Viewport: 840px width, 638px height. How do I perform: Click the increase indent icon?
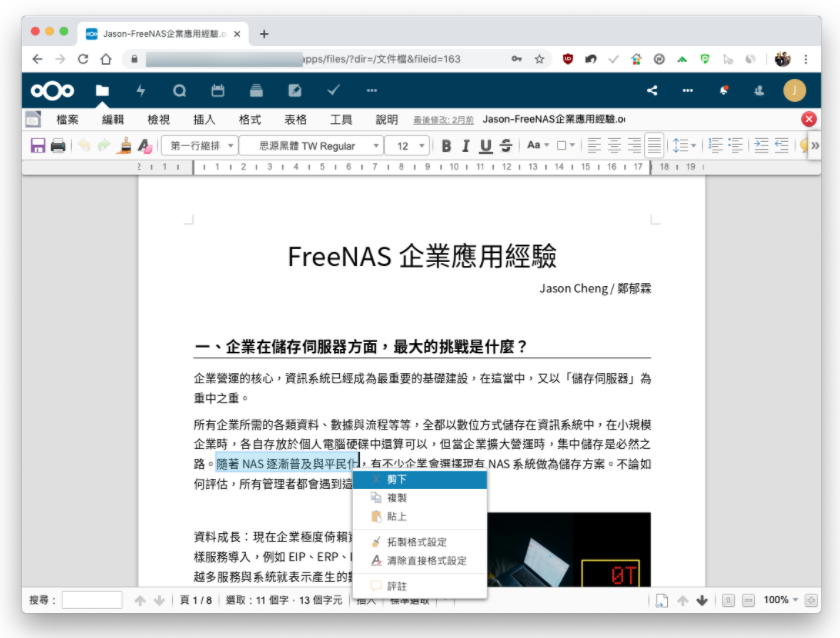(761, 145)
